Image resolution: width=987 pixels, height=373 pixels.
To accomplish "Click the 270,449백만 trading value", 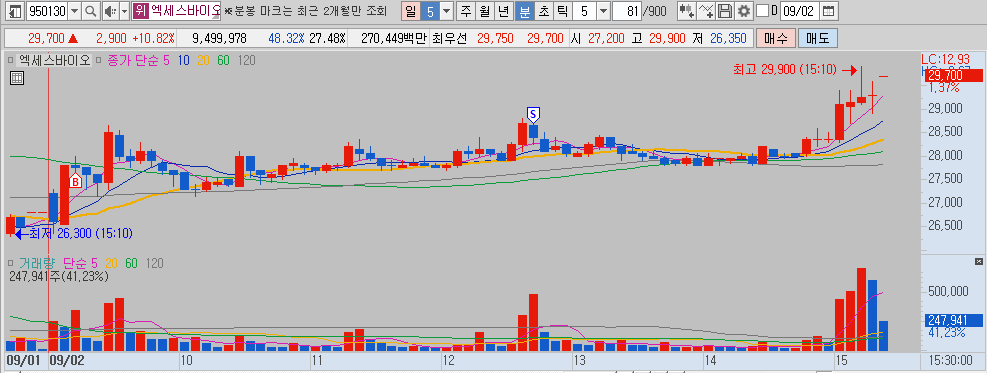I will pos(394,38).
